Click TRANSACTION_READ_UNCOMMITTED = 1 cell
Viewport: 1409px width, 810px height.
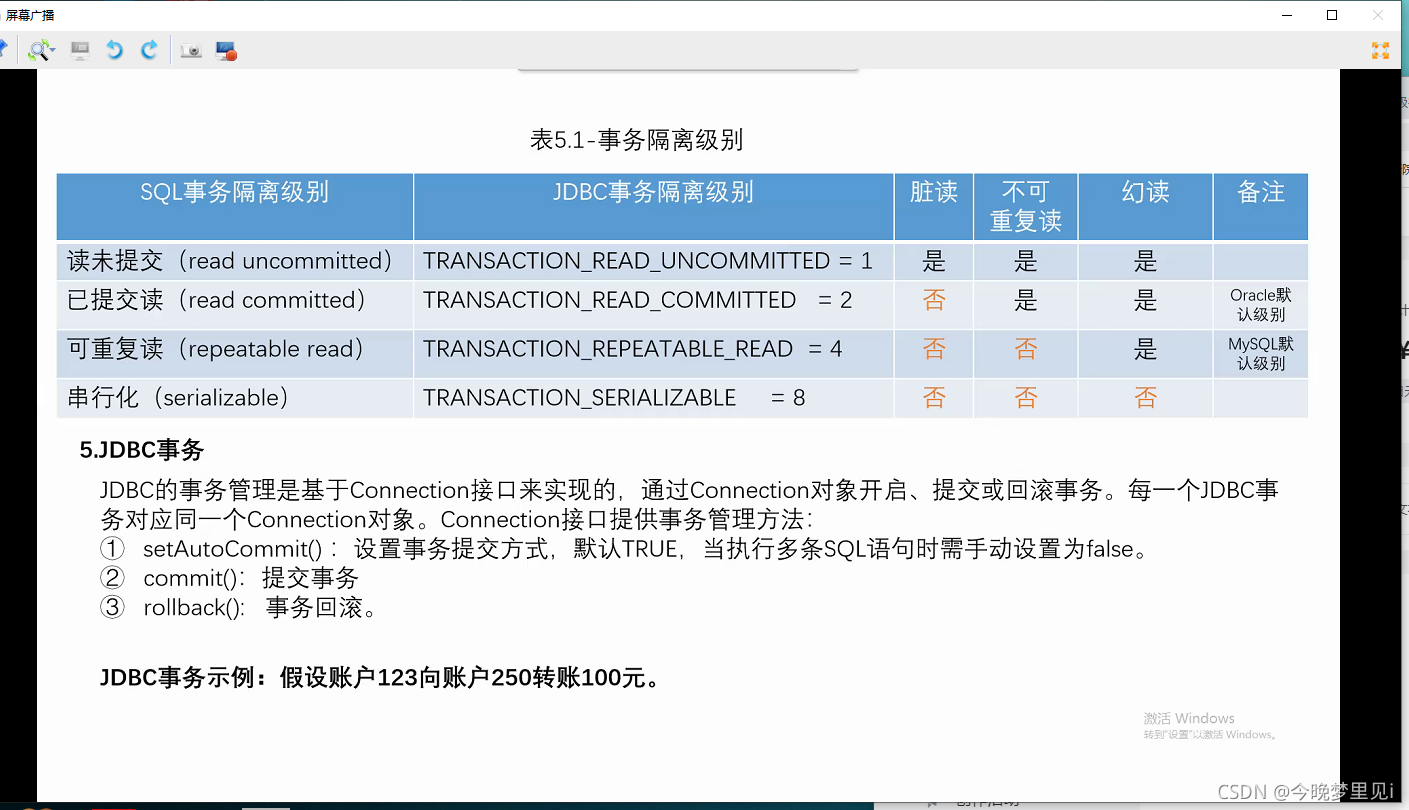pos(654,261)
